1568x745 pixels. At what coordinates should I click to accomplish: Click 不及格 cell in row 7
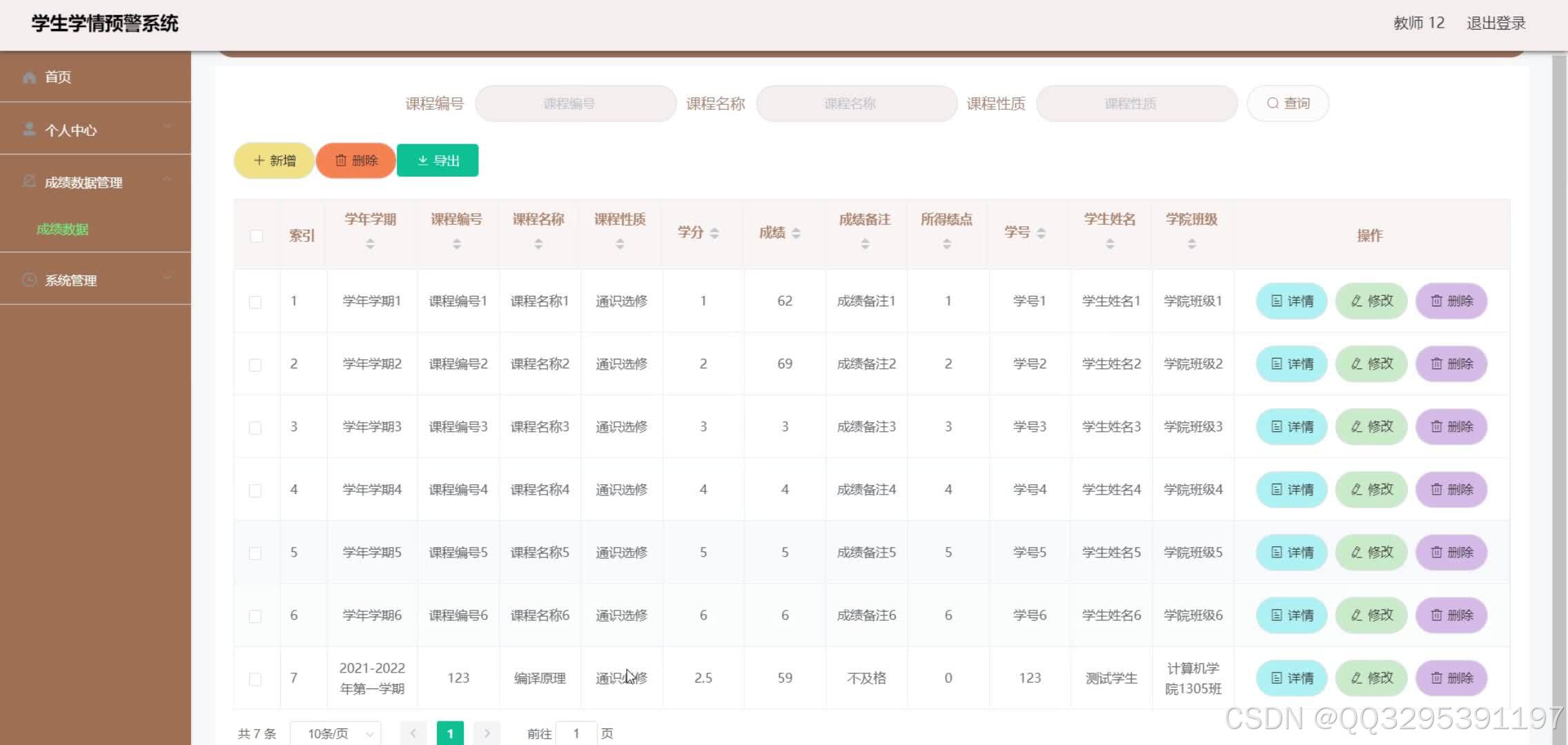point(866,678)
